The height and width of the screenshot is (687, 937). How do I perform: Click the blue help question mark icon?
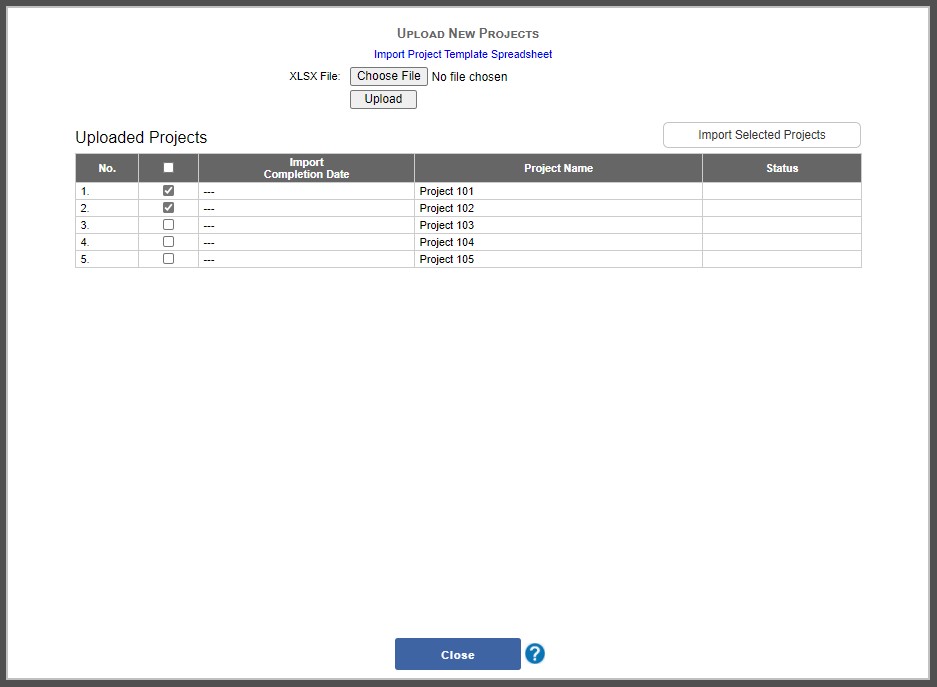[x=534, y=653]
